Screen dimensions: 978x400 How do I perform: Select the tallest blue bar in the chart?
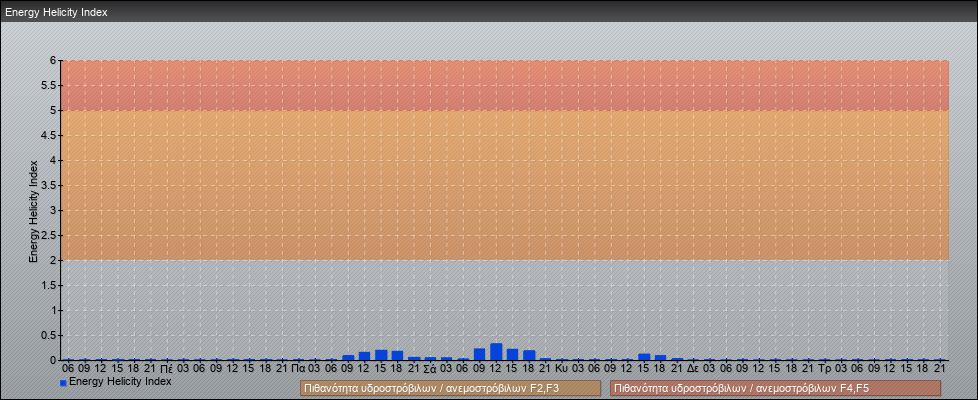496,352
